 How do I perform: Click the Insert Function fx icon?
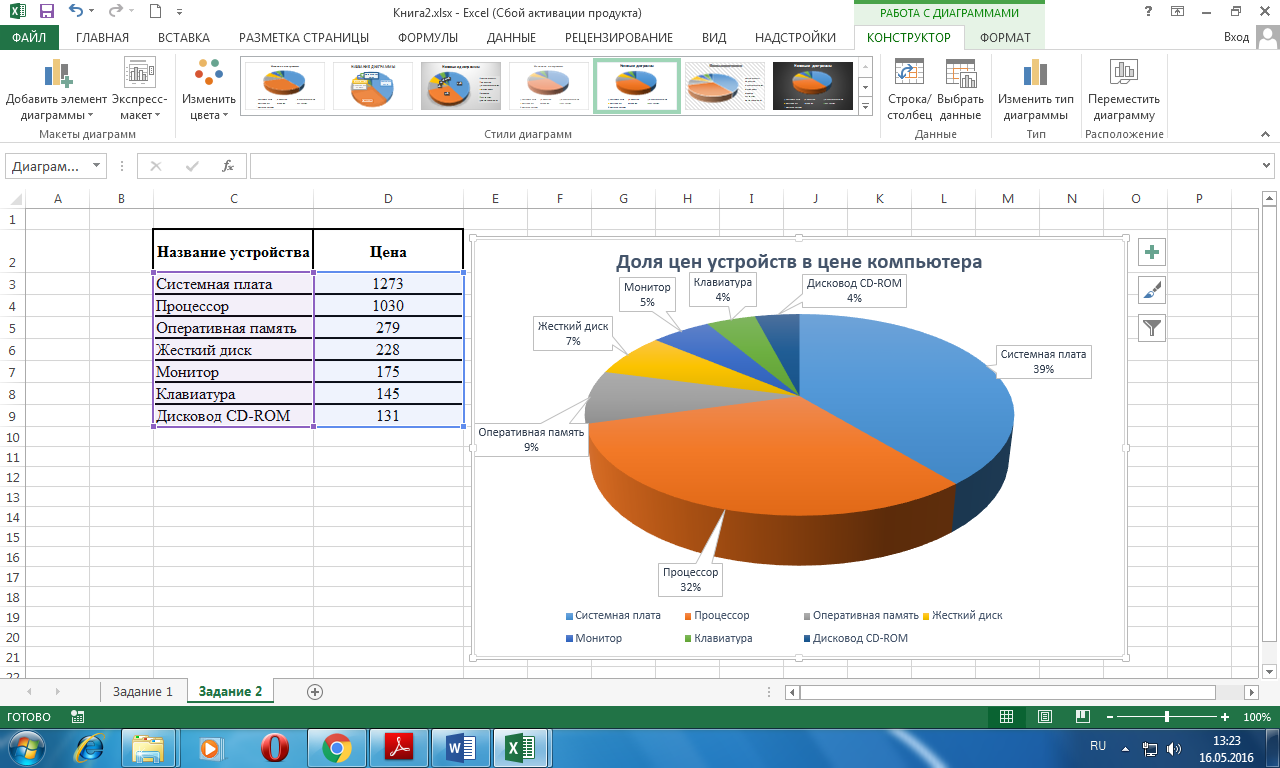click(x=228, y=166)
